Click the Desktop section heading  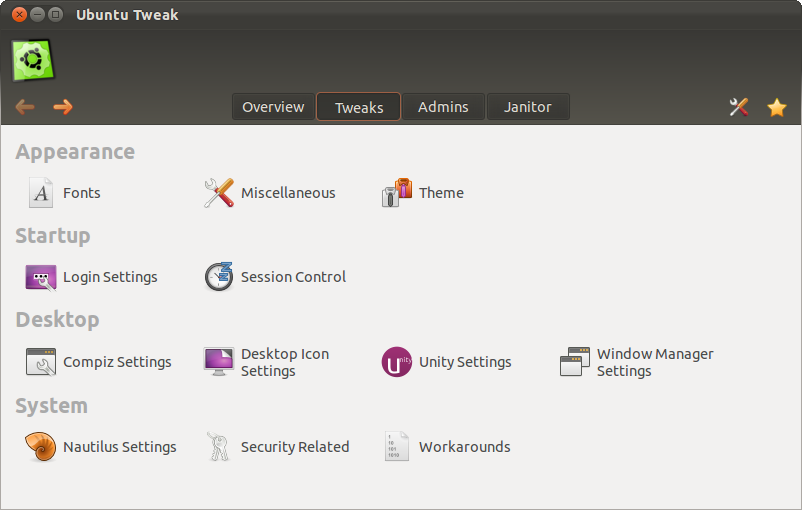pos(57,320)
